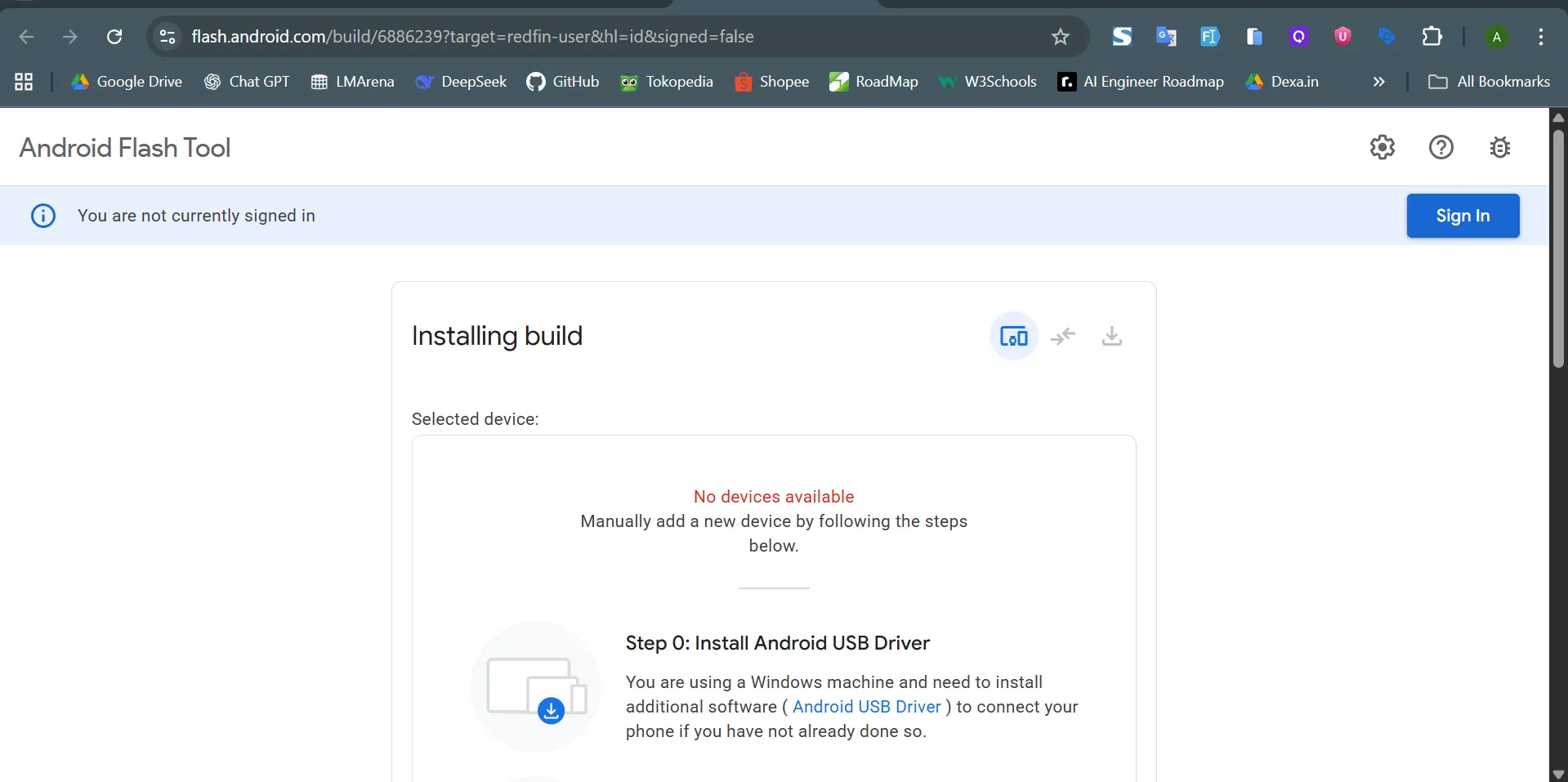Bookmark this page with the star icon
Image resolution: width=1568 pixels, height=782 pixels.
tap(1060, 37)
